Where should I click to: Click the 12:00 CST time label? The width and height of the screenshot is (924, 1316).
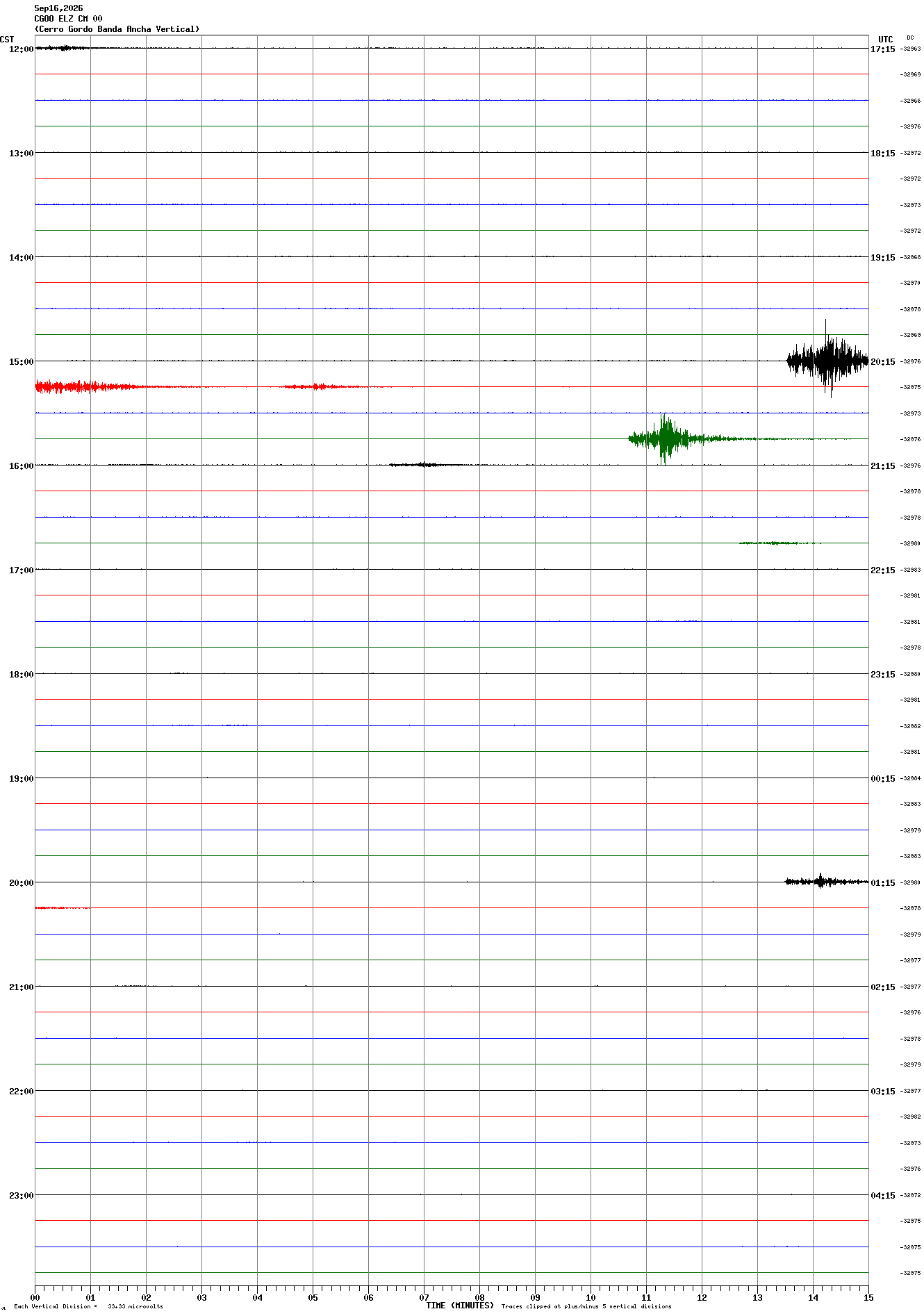pos(22,49)
